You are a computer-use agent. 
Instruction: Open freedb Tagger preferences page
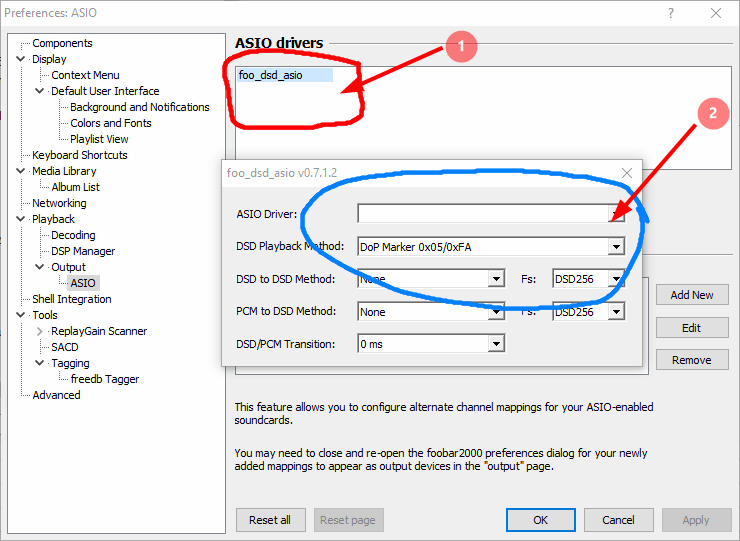coord(105,379)
